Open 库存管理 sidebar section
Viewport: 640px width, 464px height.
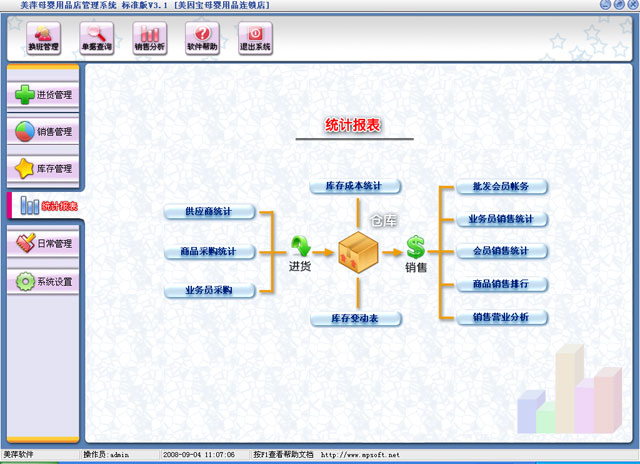(x=43, y=168)
